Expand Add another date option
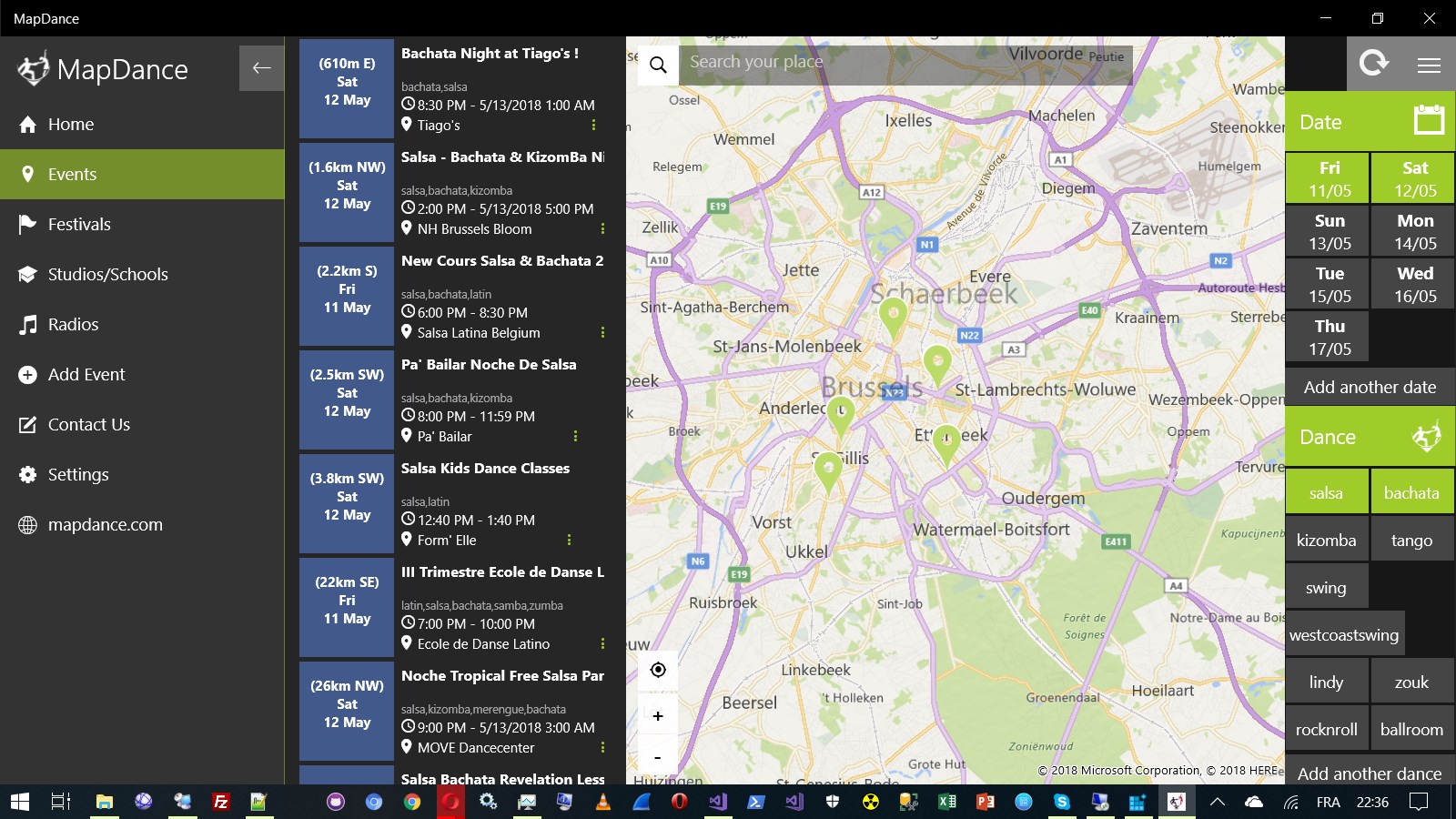This screenshot has height=819, width=1456. [x=1370, y=387]
